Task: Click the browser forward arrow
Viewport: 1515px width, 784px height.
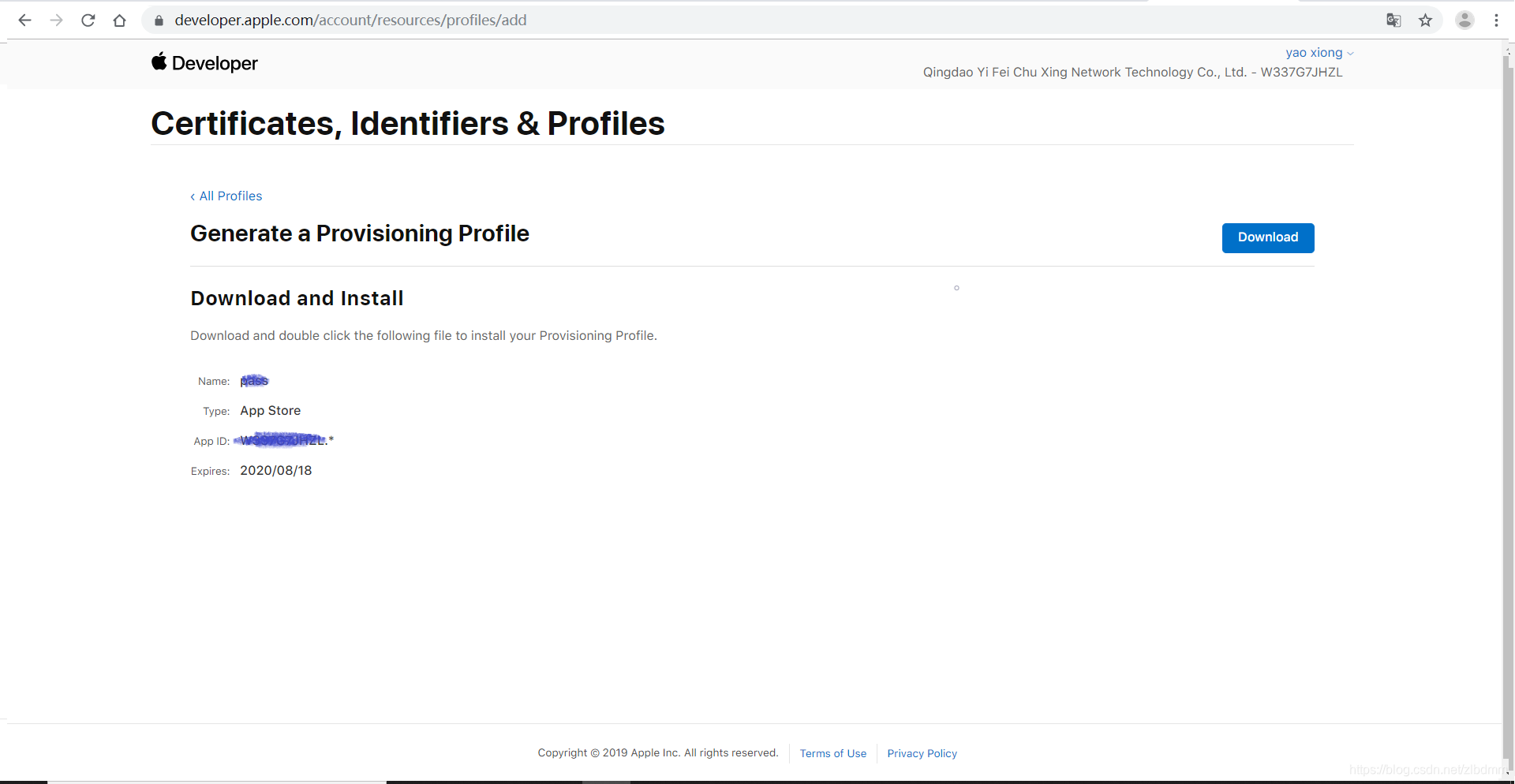Action: [x=56, y=21]
